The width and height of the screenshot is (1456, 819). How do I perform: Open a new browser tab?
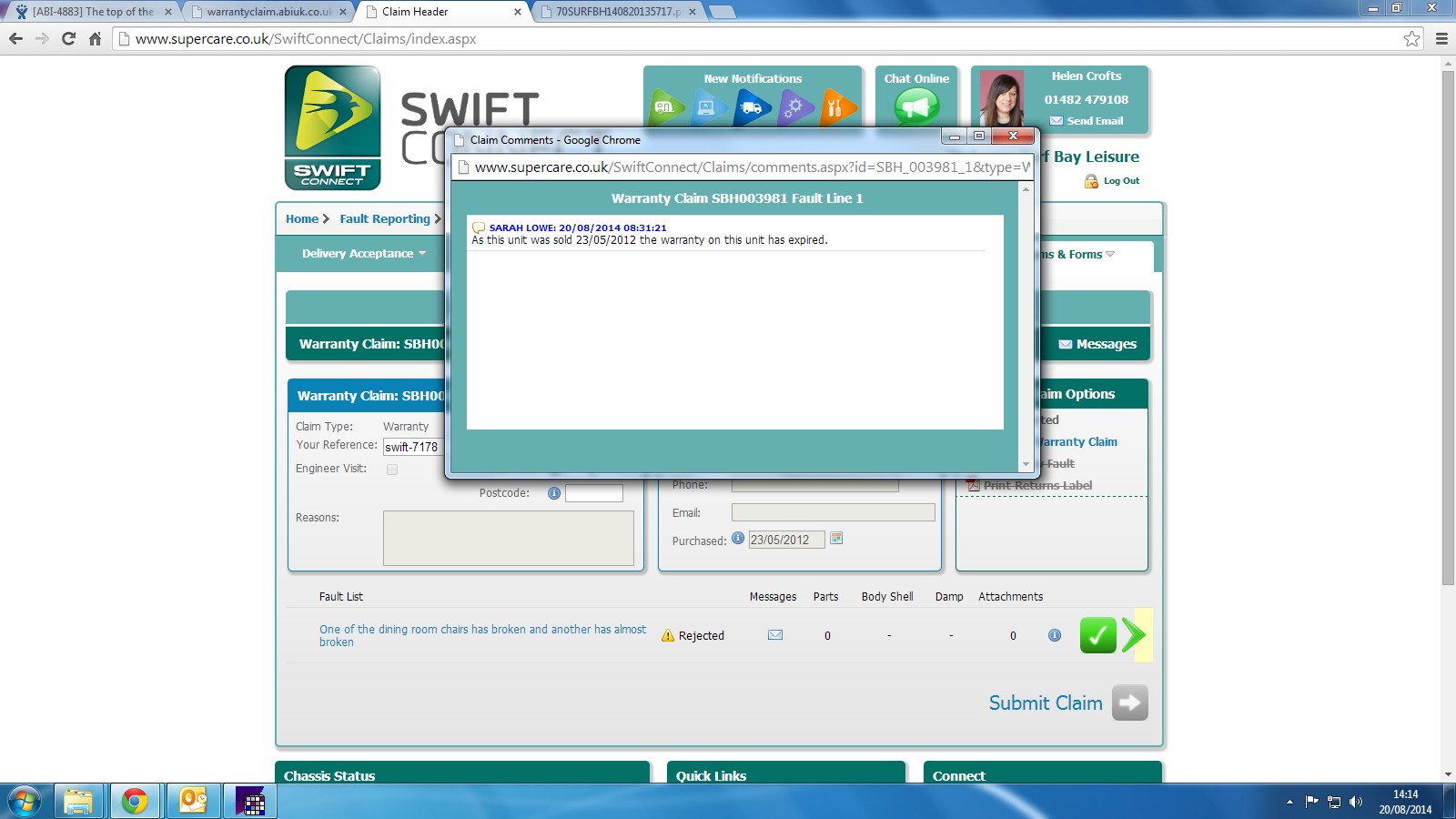coord(722,12)
